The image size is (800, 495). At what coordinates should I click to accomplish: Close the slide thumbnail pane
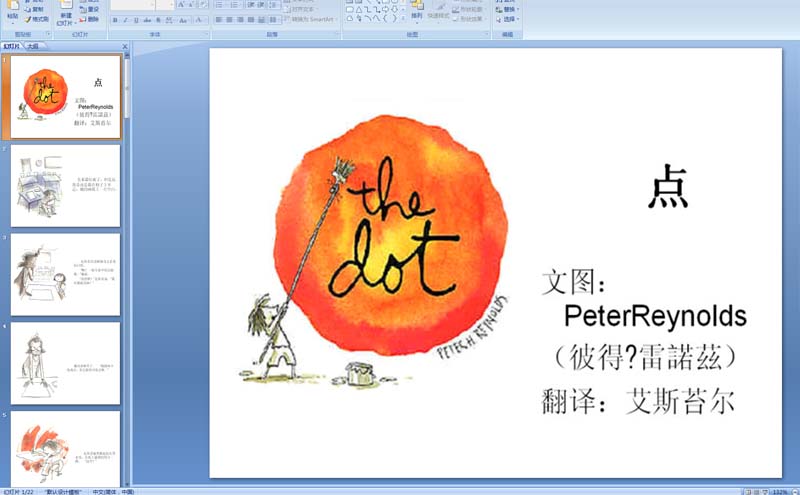[125, 46]
